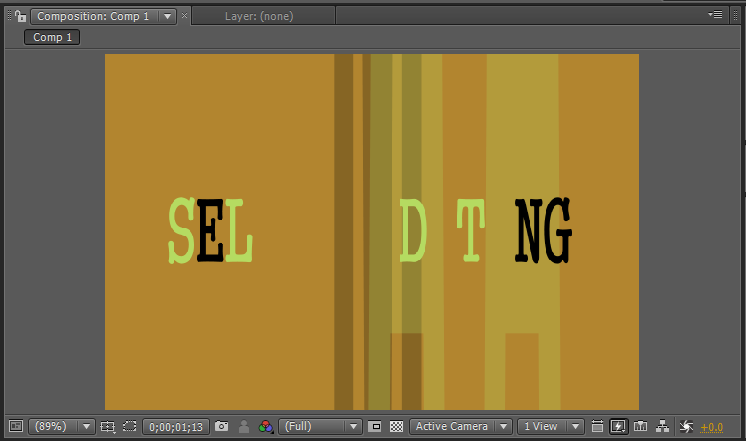746x441 pixels.
Task: Open grid and guide options icon
Action: [x=108, y=427]
